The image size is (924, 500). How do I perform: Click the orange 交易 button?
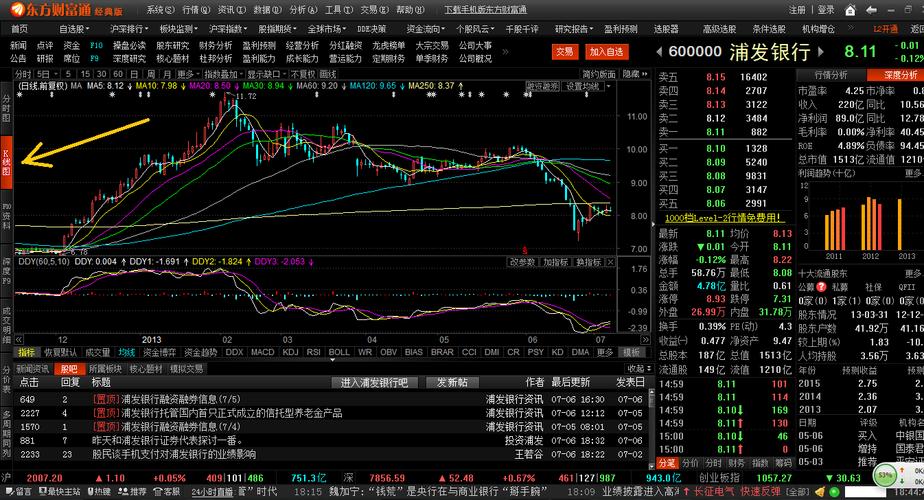564,52
